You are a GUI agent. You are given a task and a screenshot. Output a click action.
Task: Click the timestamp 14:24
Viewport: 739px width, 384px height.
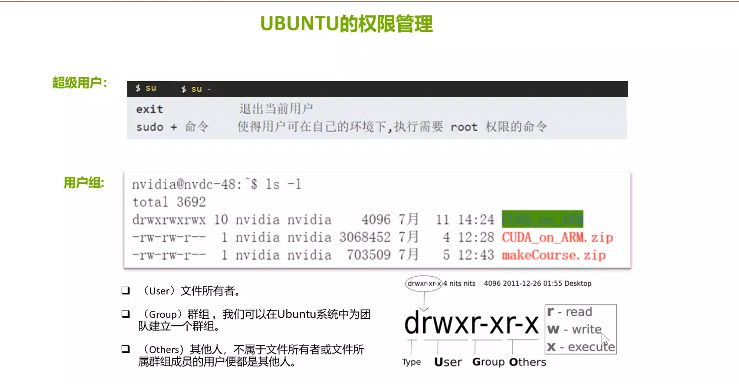click(476, 220)
